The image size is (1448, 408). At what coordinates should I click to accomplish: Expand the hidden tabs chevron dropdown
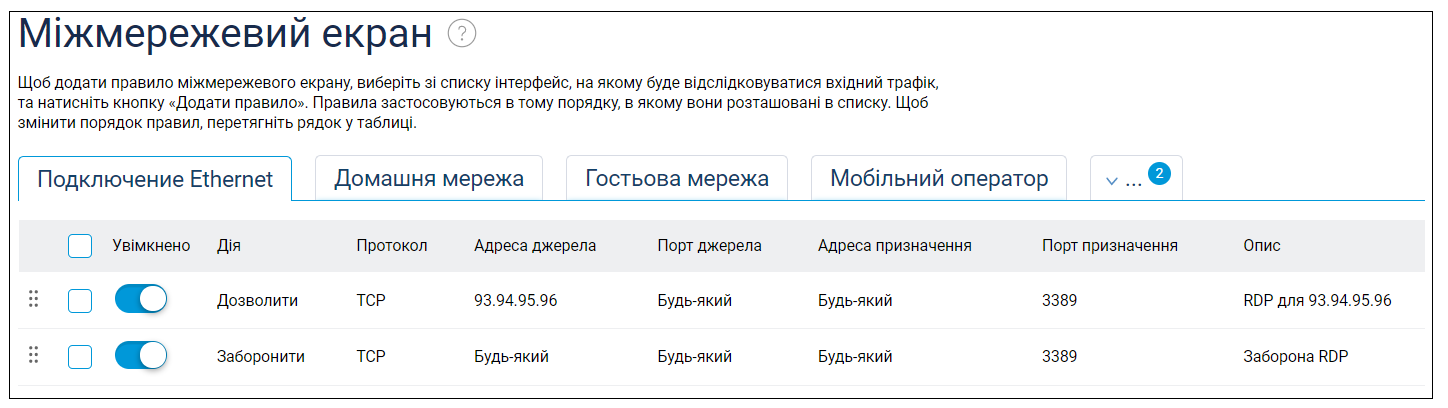[x=1111, y=181]
